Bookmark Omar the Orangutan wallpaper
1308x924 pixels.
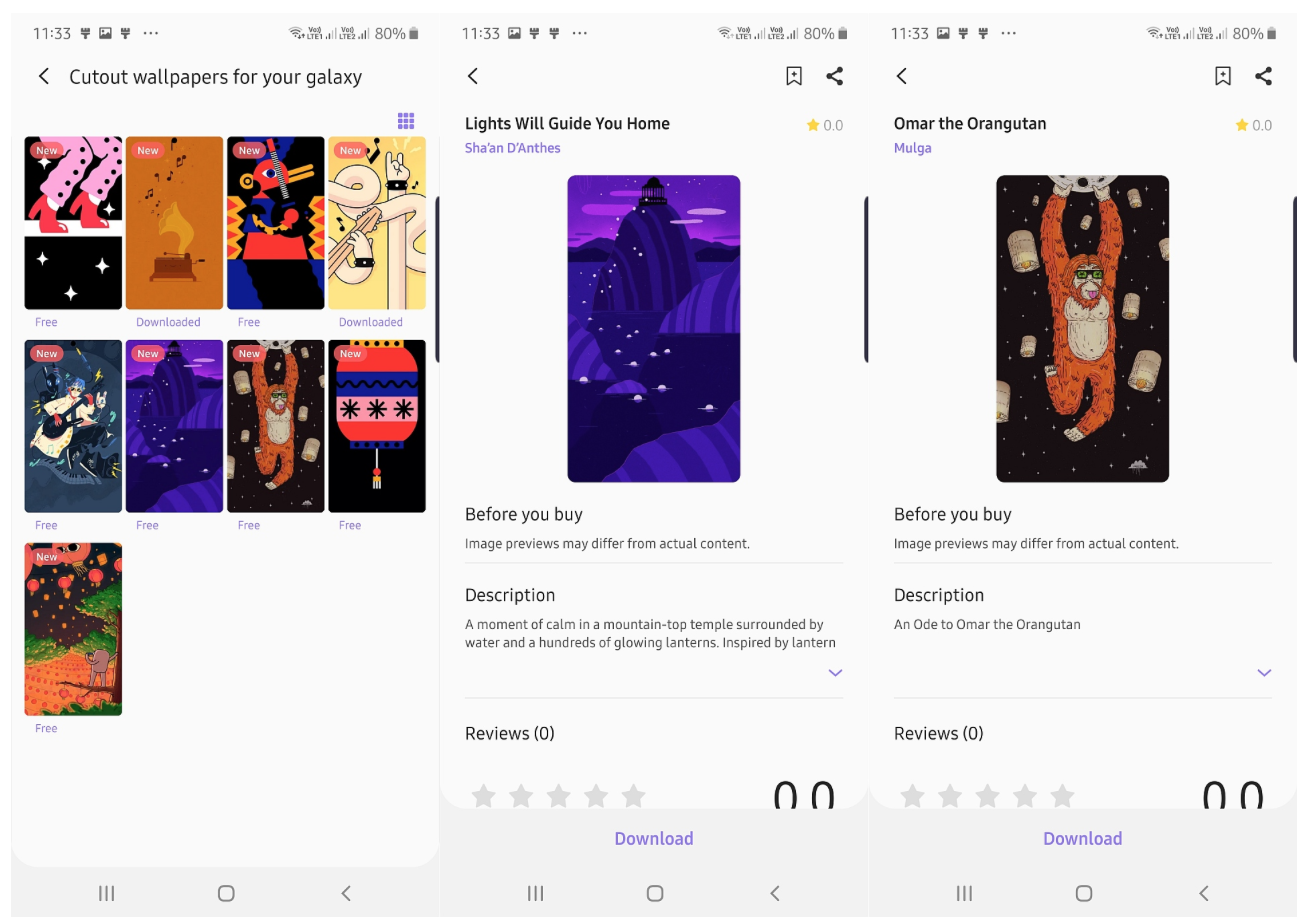tap(1223, 76)
